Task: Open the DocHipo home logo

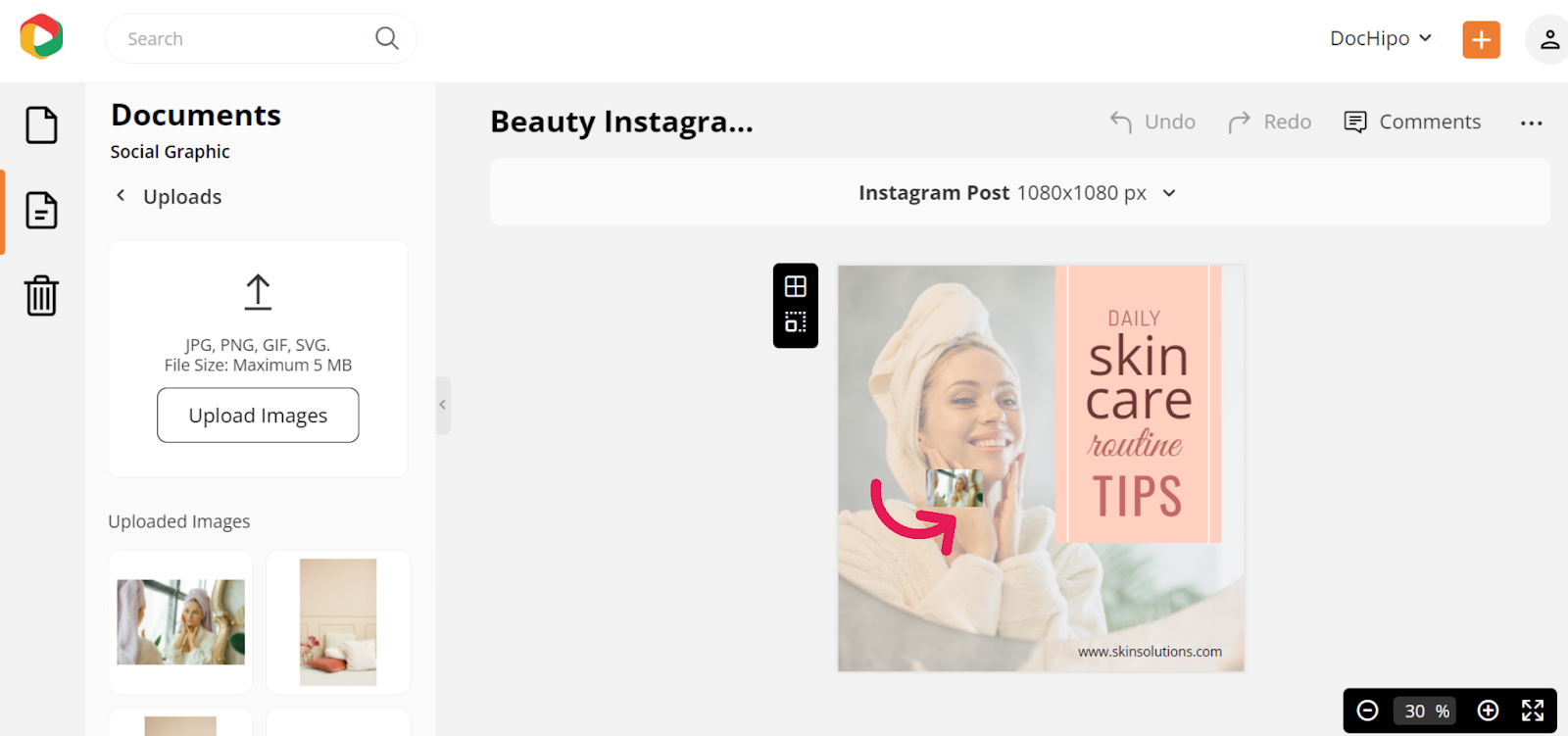Action: pyautogui.click(x=41, y=37)
